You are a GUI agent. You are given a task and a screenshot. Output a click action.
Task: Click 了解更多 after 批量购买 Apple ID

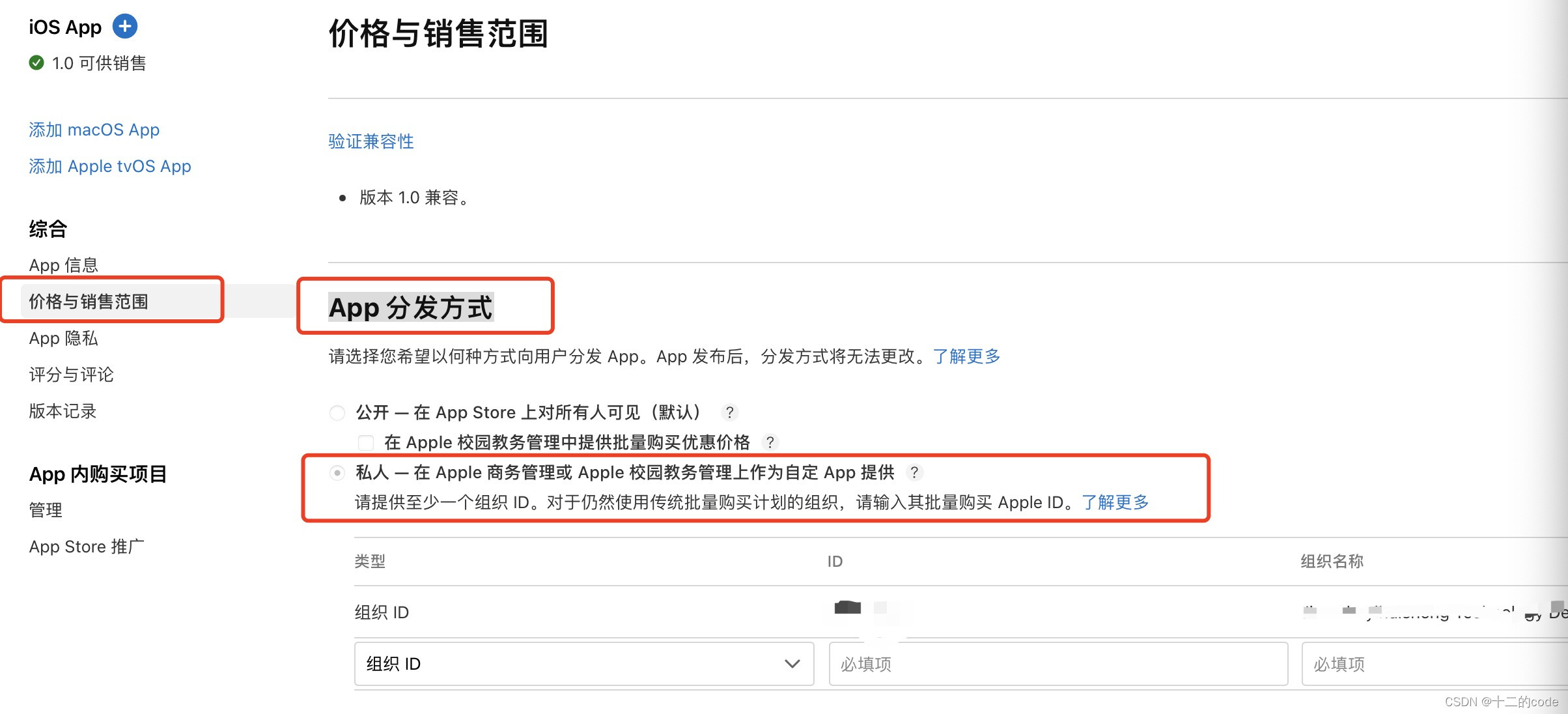pyautogui.click(x=1115, y=502)
